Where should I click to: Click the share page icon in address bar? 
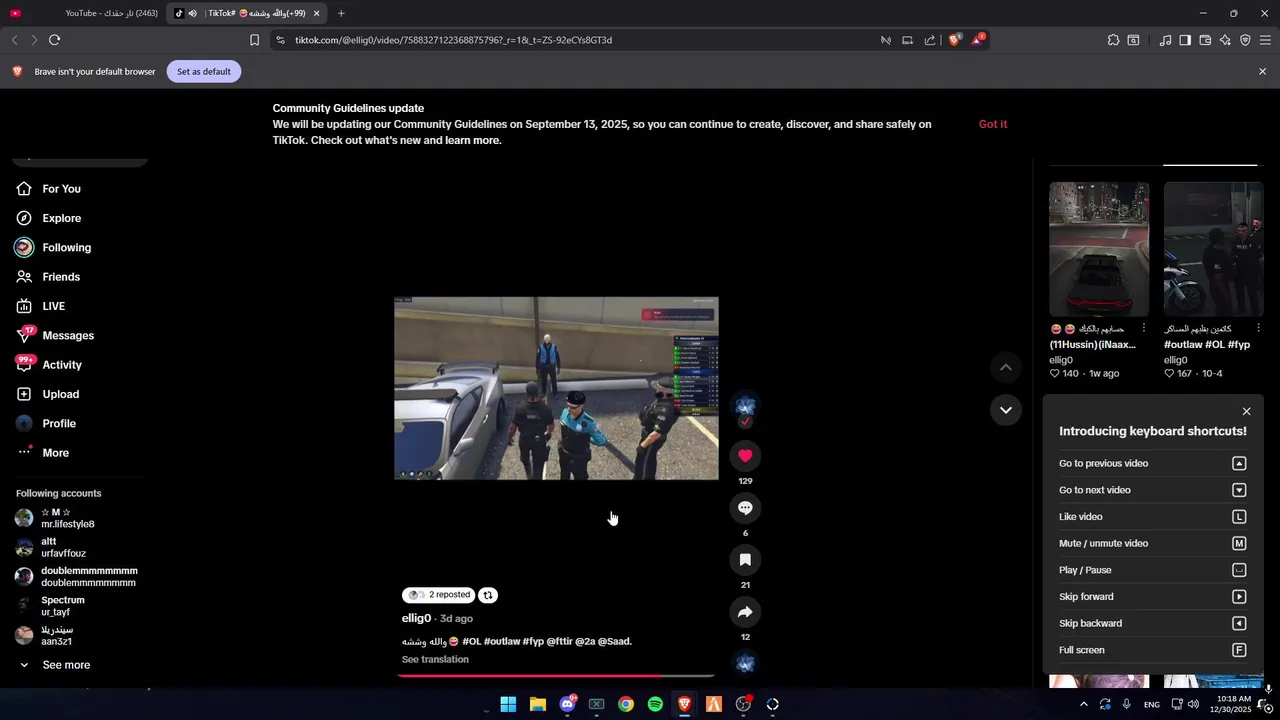click(930, 40)
